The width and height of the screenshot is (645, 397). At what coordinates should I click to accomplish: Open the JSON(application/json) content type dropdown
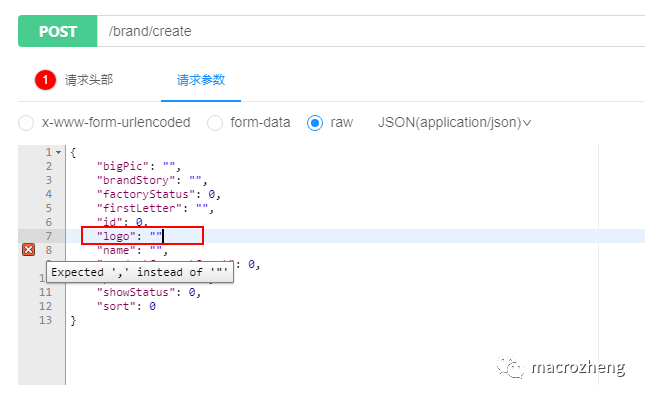(454, 123)
